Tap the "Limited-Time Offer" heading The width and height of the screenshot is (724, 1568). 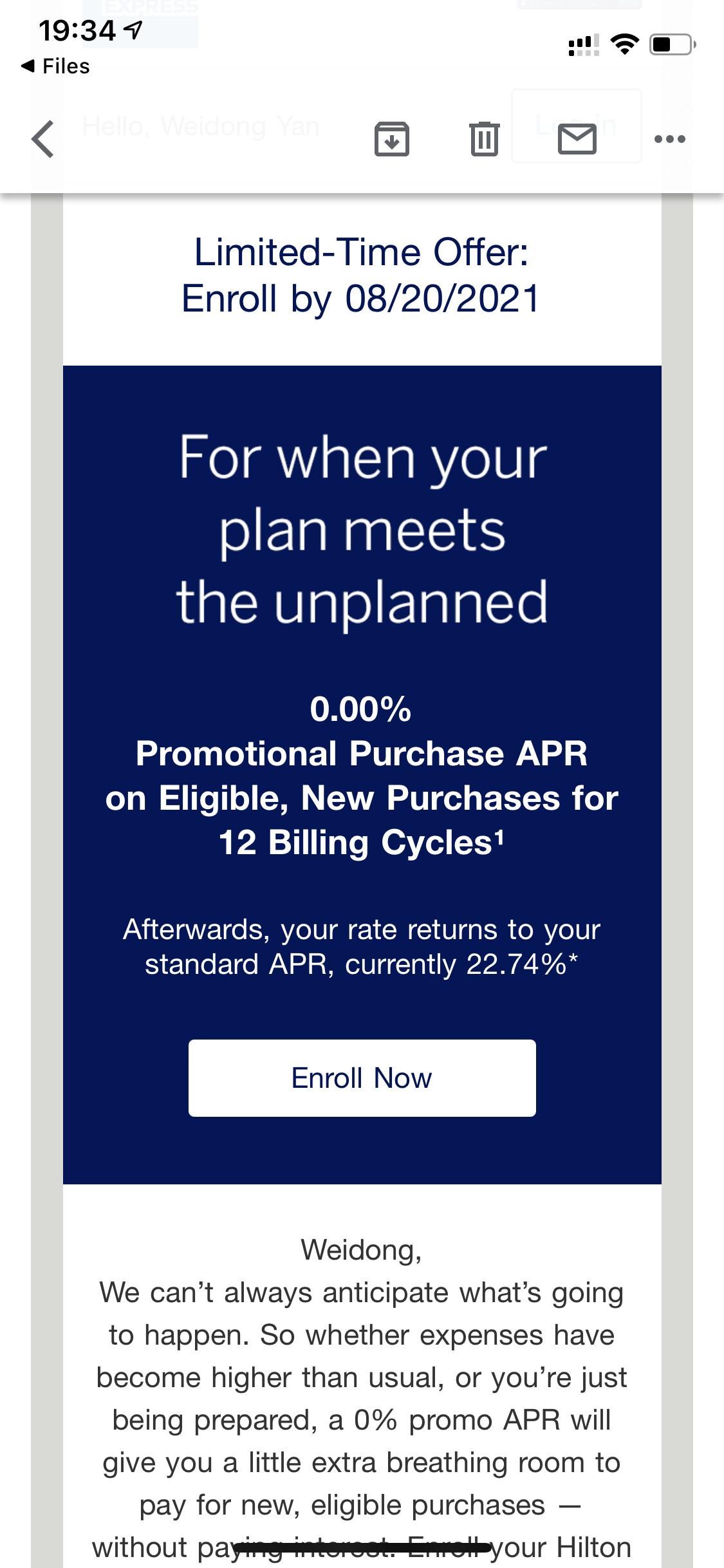361,252
